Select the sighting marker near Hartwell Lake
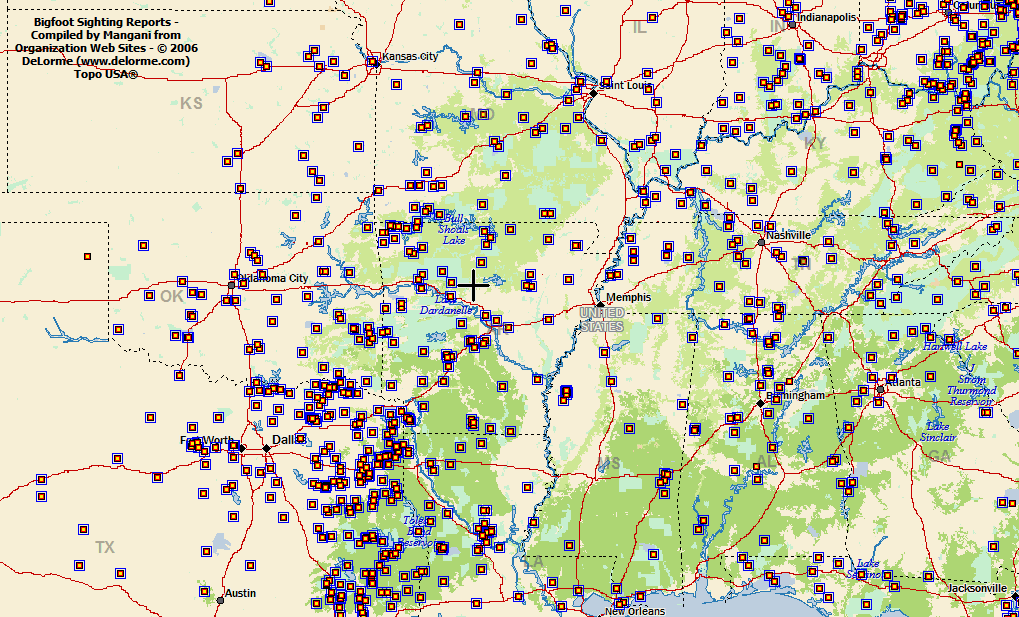Image resolution: width=1019 pixels, height=617 pixels. [949, 339]
